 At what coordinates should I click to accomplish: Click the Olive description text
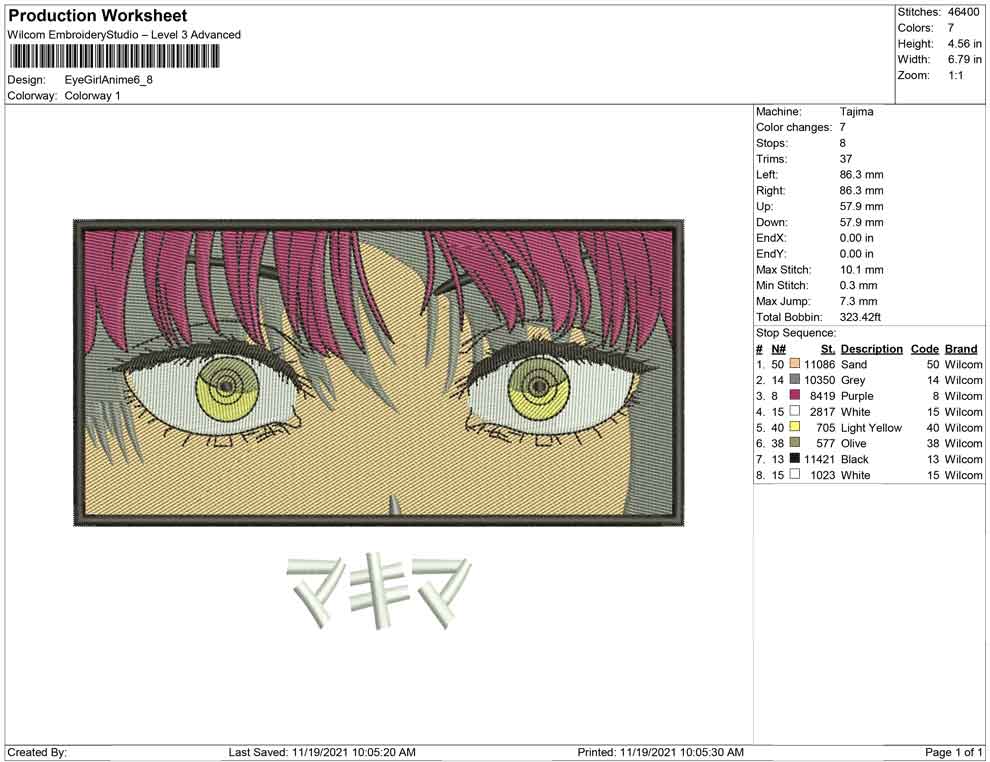coord(854,443)
